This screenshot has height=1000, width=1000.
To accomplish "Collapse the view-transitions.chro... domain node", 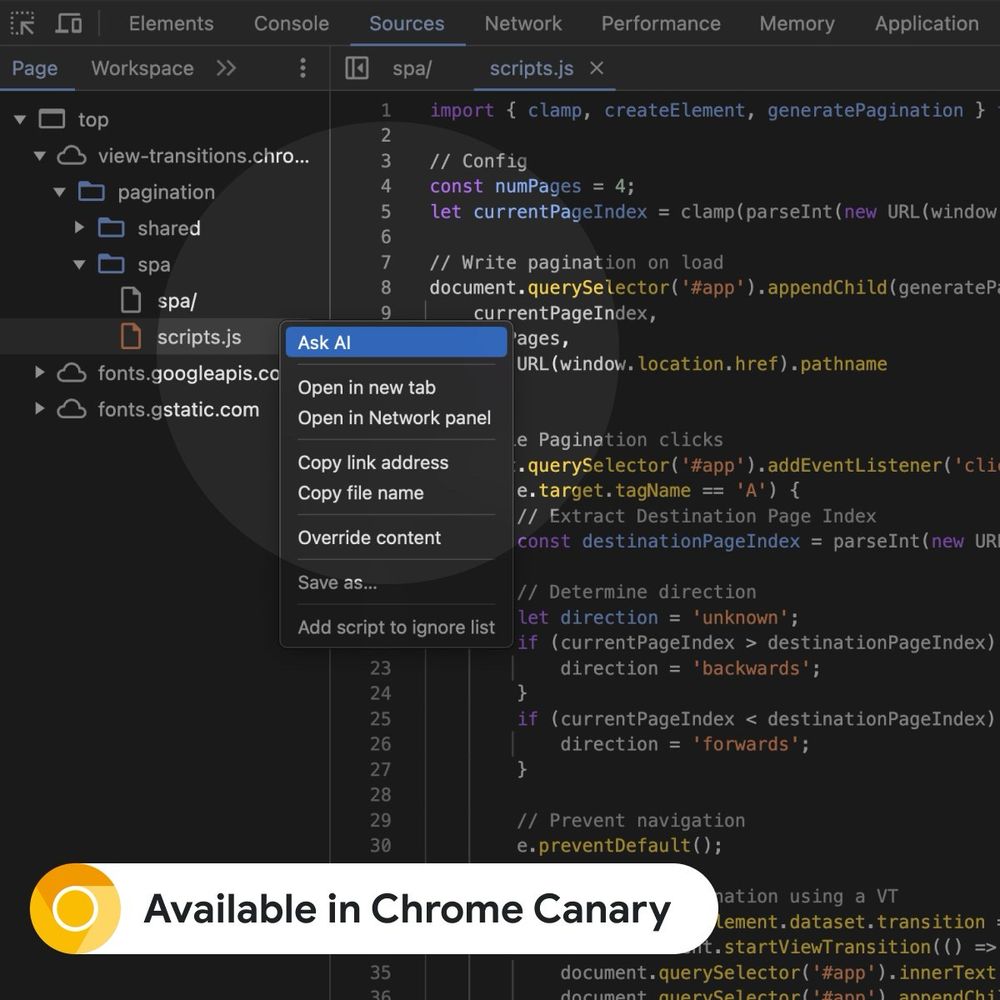I will pos(40,156).
